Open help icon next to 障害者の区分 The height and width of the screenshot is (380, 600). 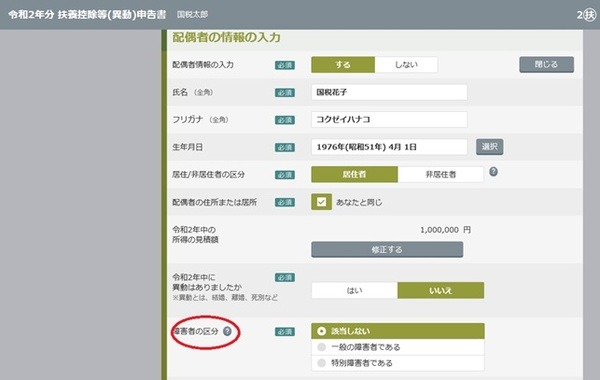coord(227,331)
